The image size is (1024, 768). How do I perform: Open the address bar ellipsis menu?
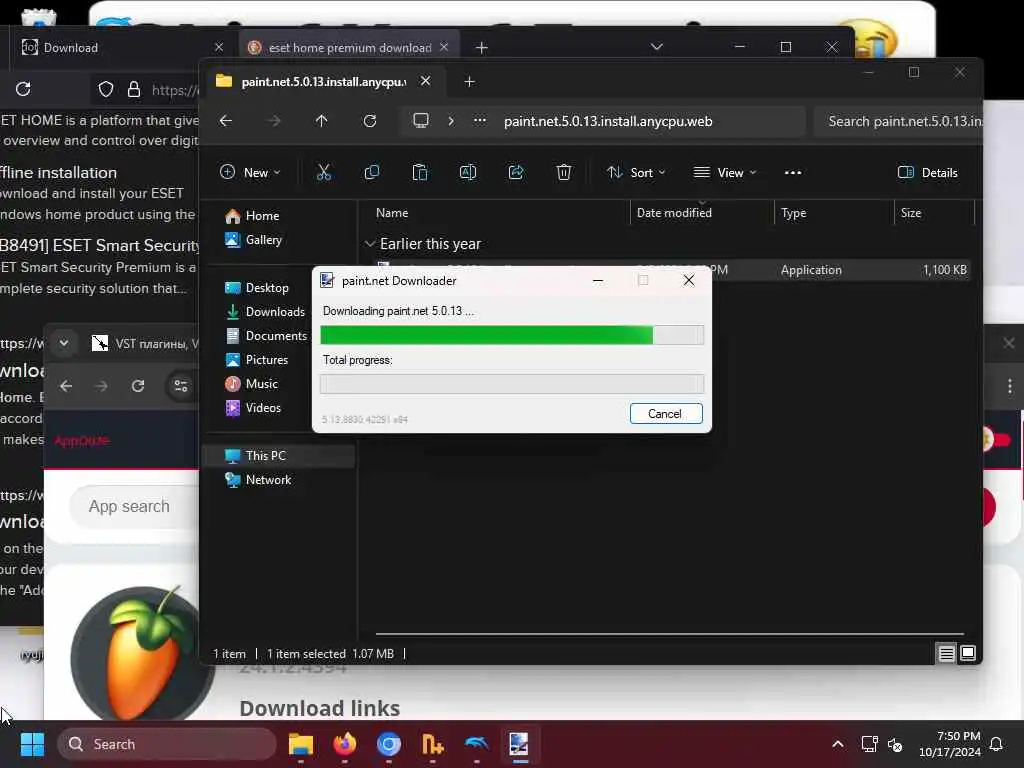click(480, 121)
